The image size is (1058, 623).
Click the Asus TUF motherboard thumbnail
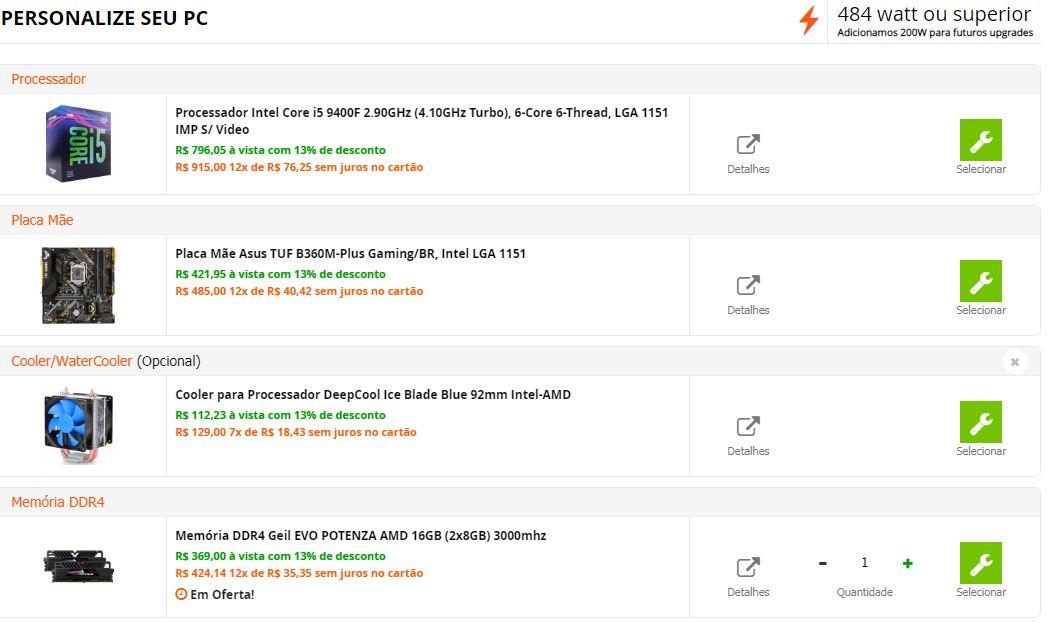[78, 285]
